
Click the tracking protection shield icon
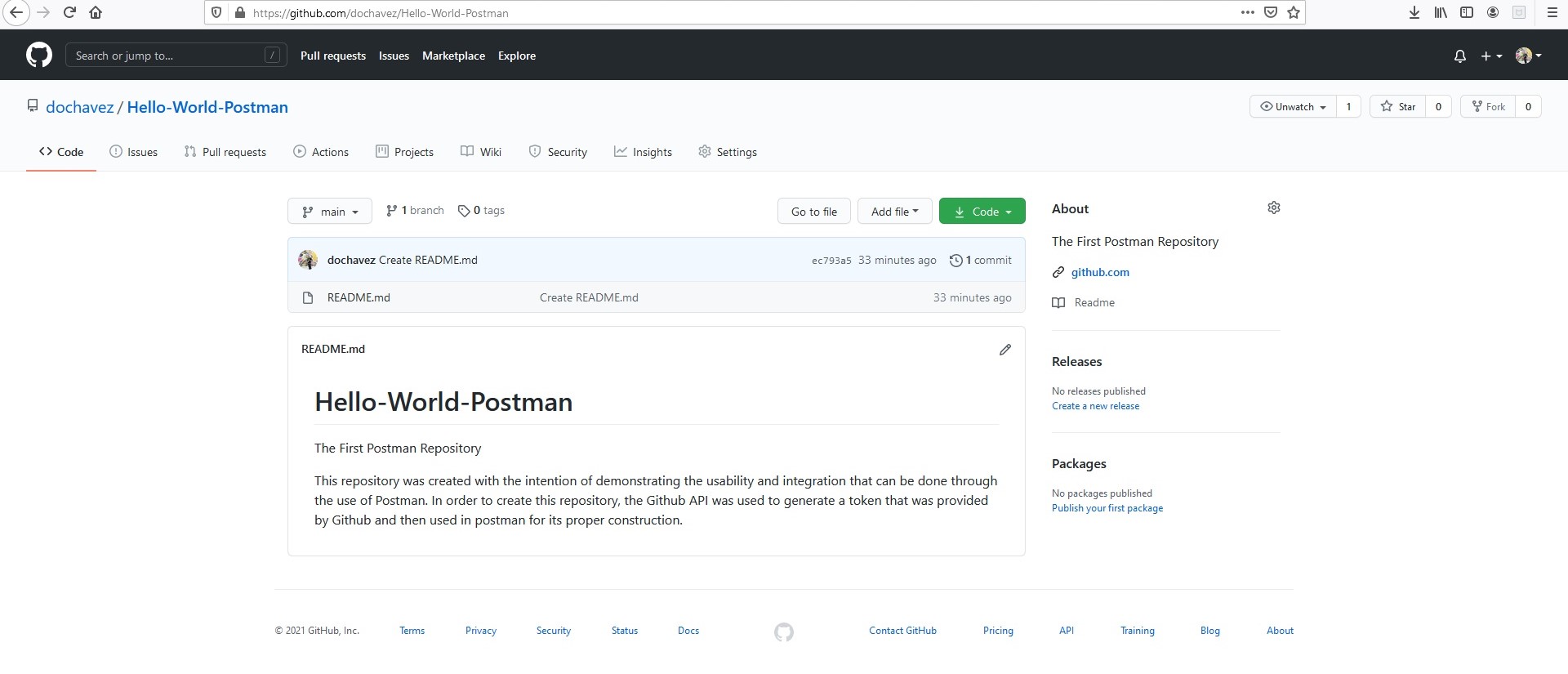click(216, 12)
